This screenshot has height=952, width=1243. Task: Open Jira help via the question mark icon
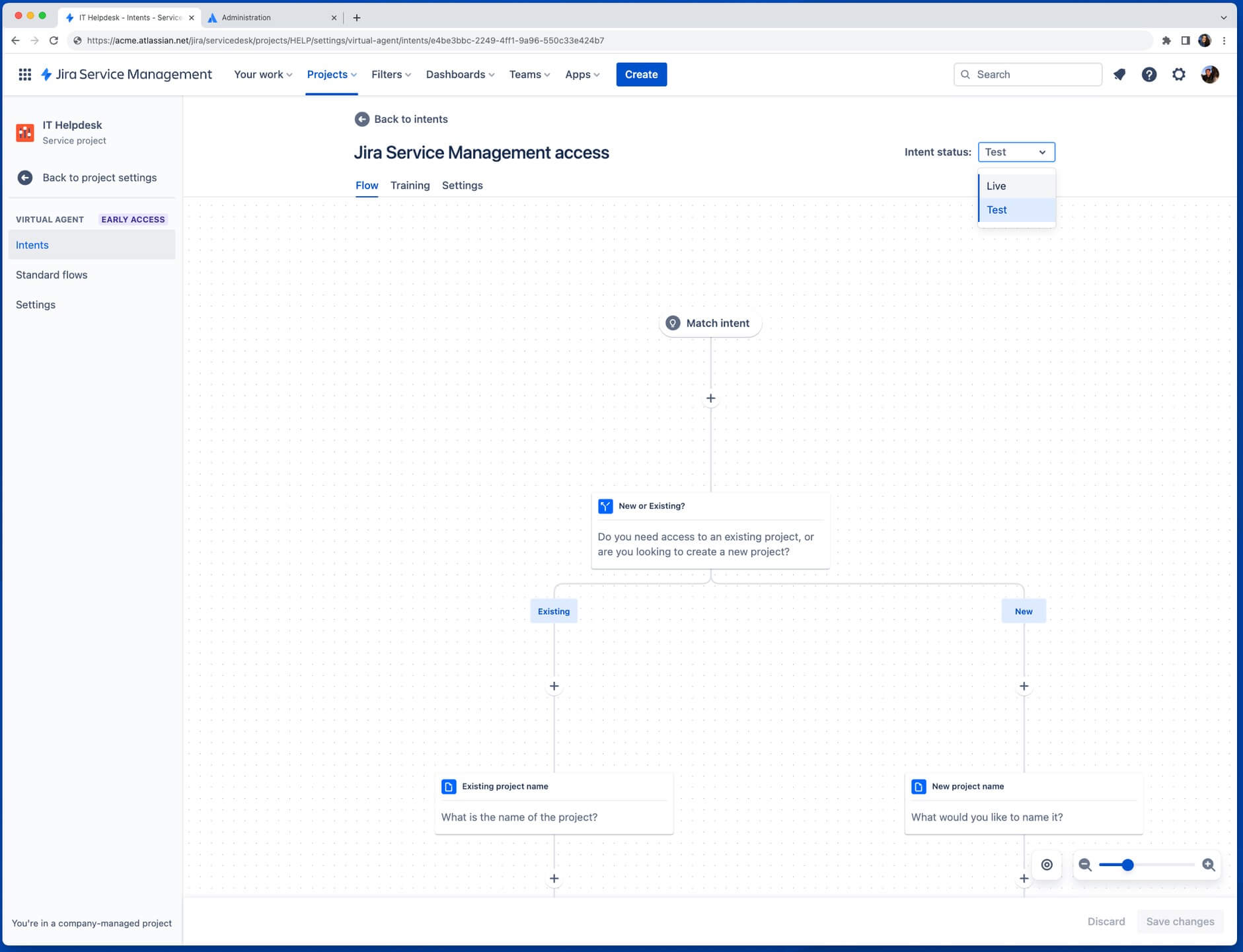[x=1149, y=74]
